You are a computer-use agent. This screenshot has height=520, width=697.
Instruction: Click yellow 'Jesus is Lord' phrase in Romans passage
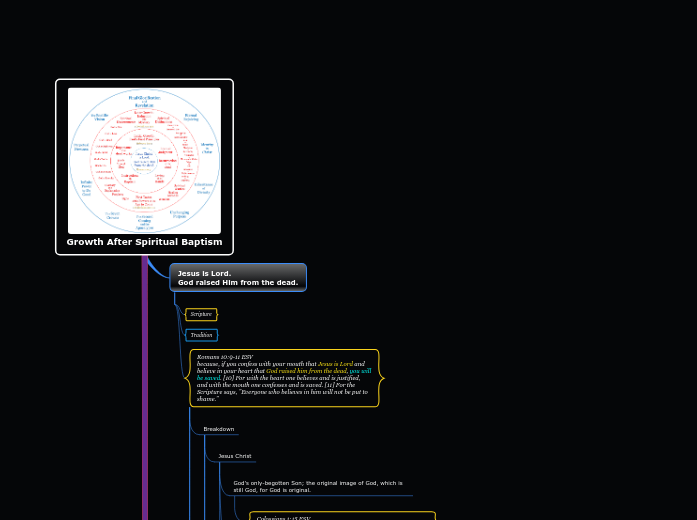click(335, 364)
